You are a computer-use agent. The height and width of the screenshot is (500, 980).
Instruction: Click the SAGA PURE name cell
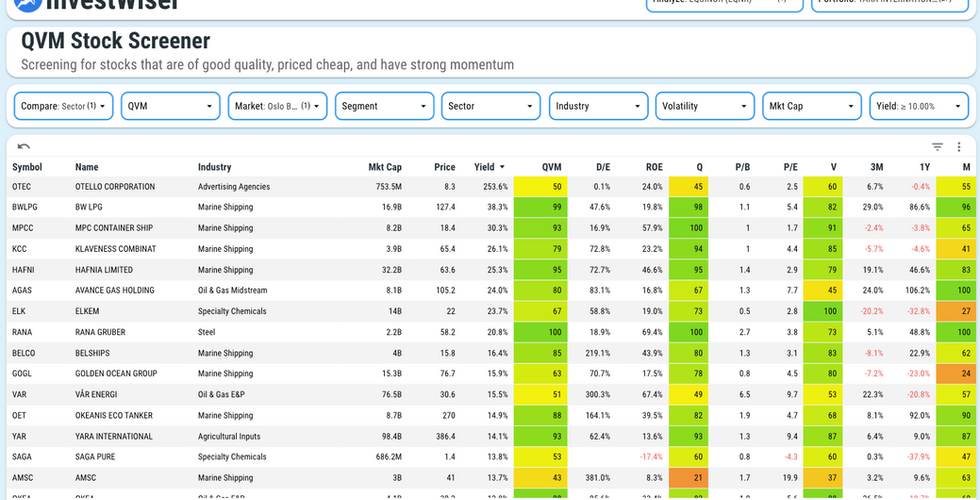(x=95, y=456)
